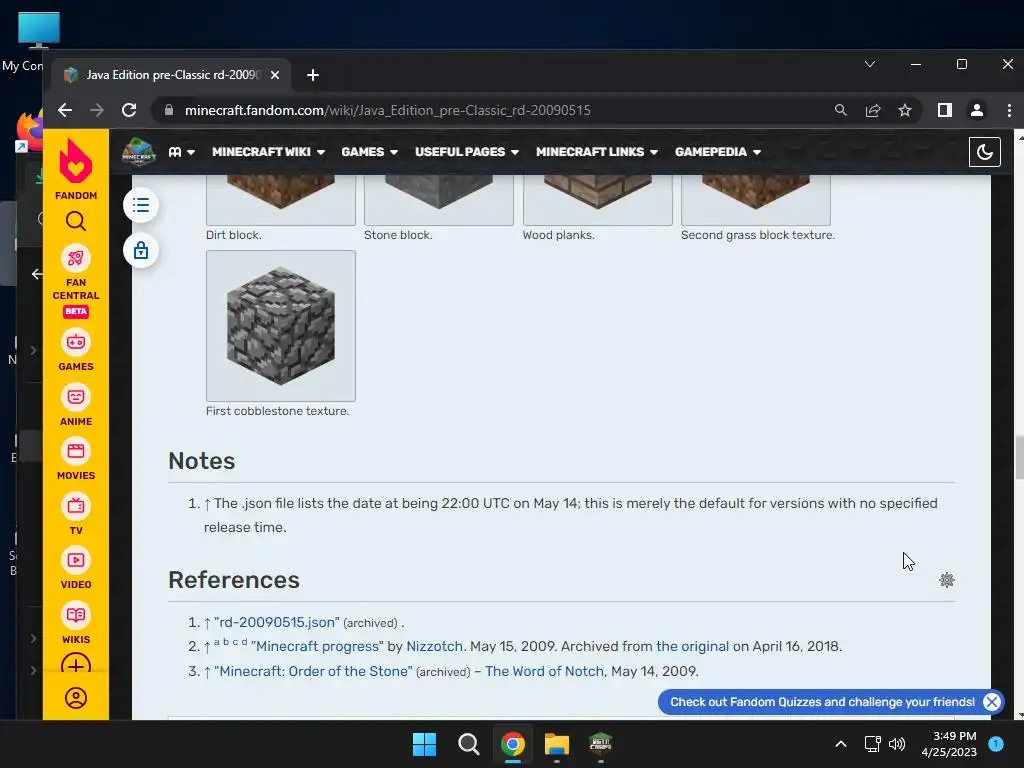1024x768 pixels.
Task: Open the Dirt block image thumbnail
Action: coord(281,199)
